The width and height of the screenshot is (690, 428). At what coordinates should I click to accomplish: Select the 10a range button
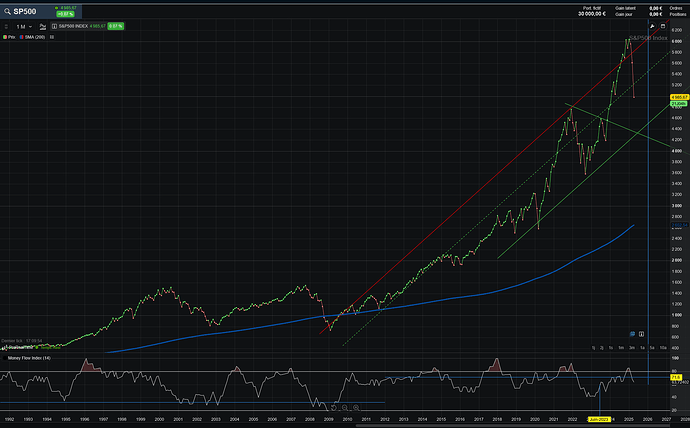[663, 348]
